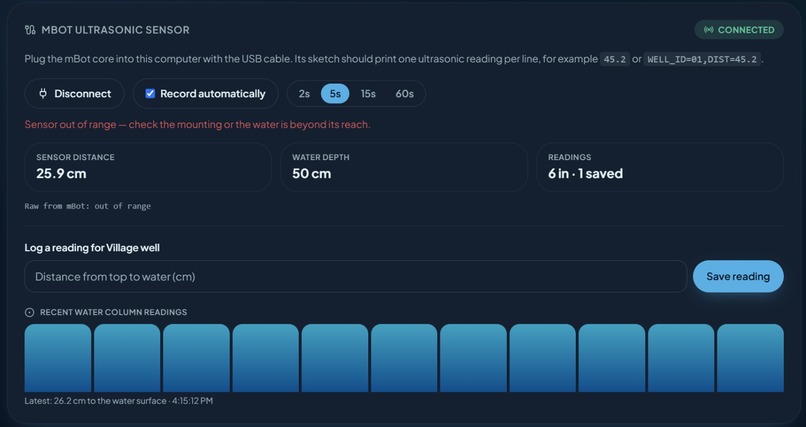806x427 pixels.
Task: Select the 5s recording interval
Action: click(x=335, y=94)
